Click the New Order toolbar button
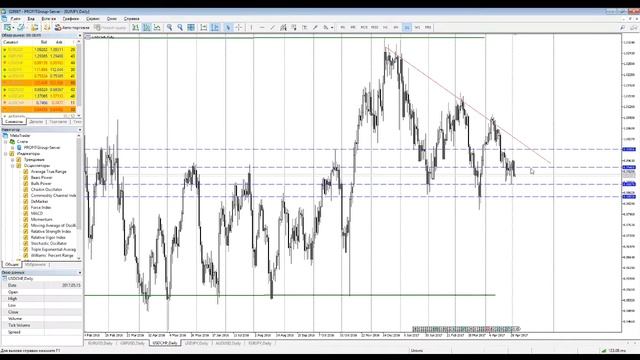Screen dimensions: 640x360 [110, 27]
